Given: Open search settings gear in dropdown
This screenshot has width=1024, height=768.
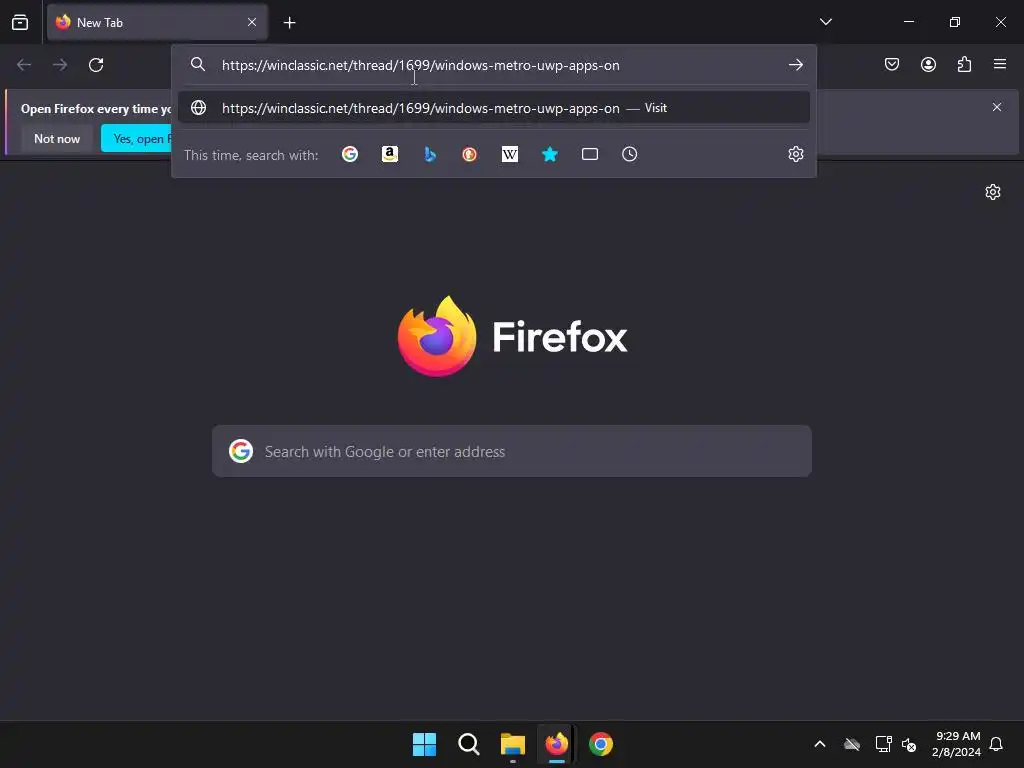Looking at the screenshot, I should (795, 154).
